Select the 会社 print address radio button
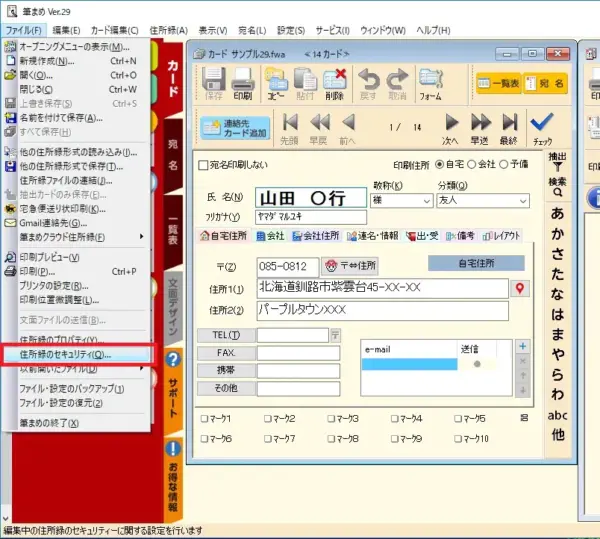Screen dimensions: 600x539 coord(471,164)
